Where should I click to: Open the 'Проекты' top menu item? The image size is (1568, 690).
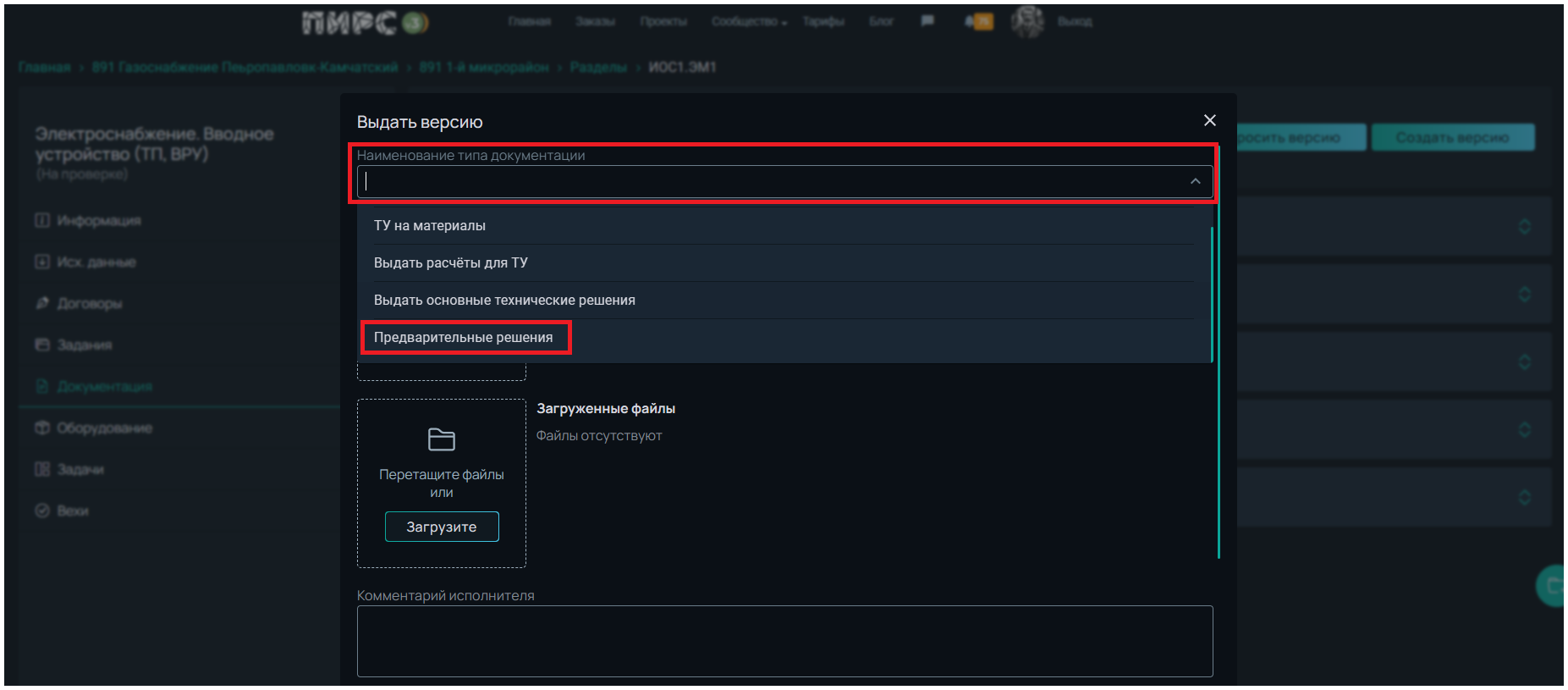[x=663, y=22]
